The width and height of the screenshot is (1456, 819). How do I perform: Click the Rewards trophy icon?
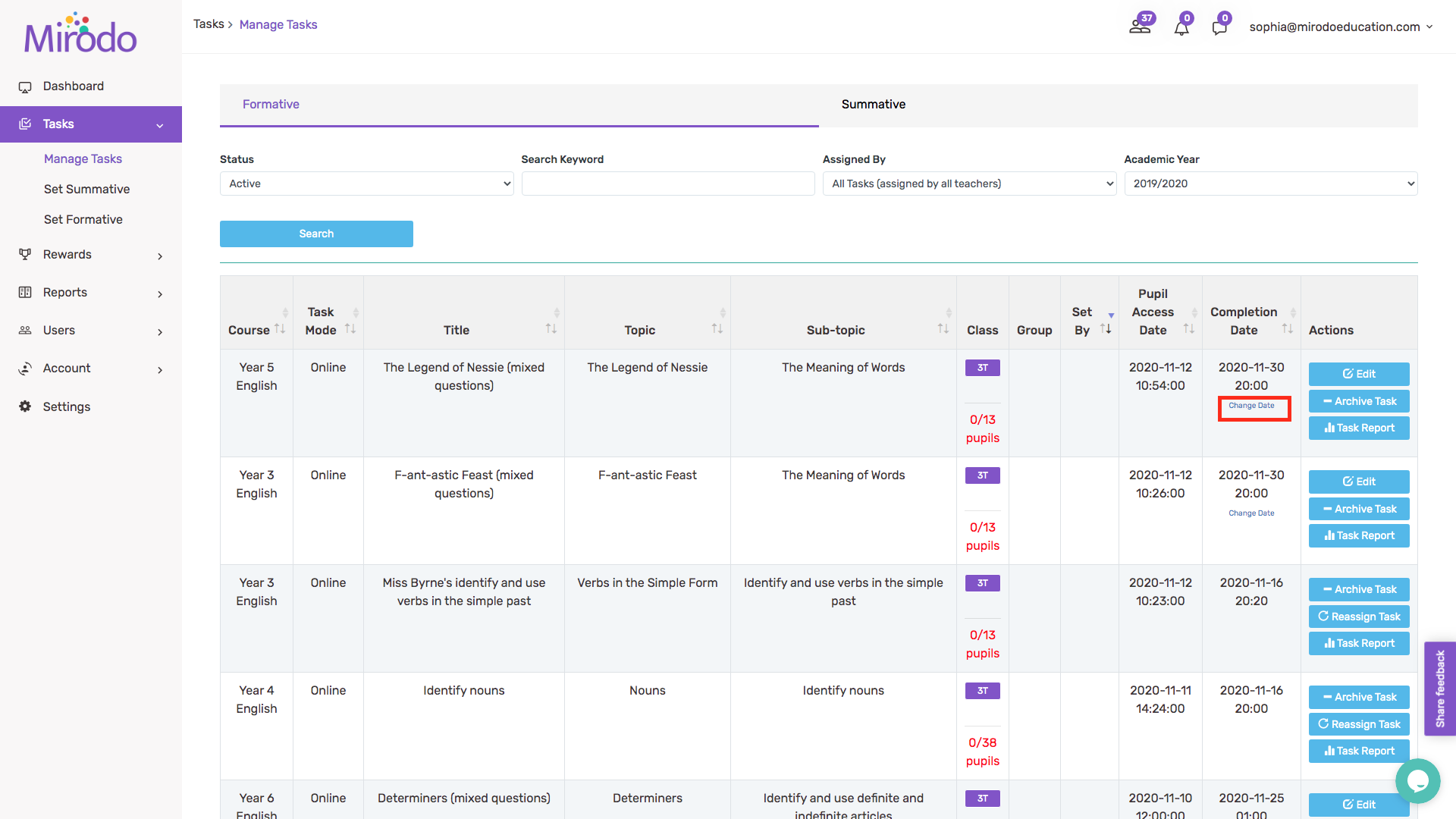click(x=25, y=254)
